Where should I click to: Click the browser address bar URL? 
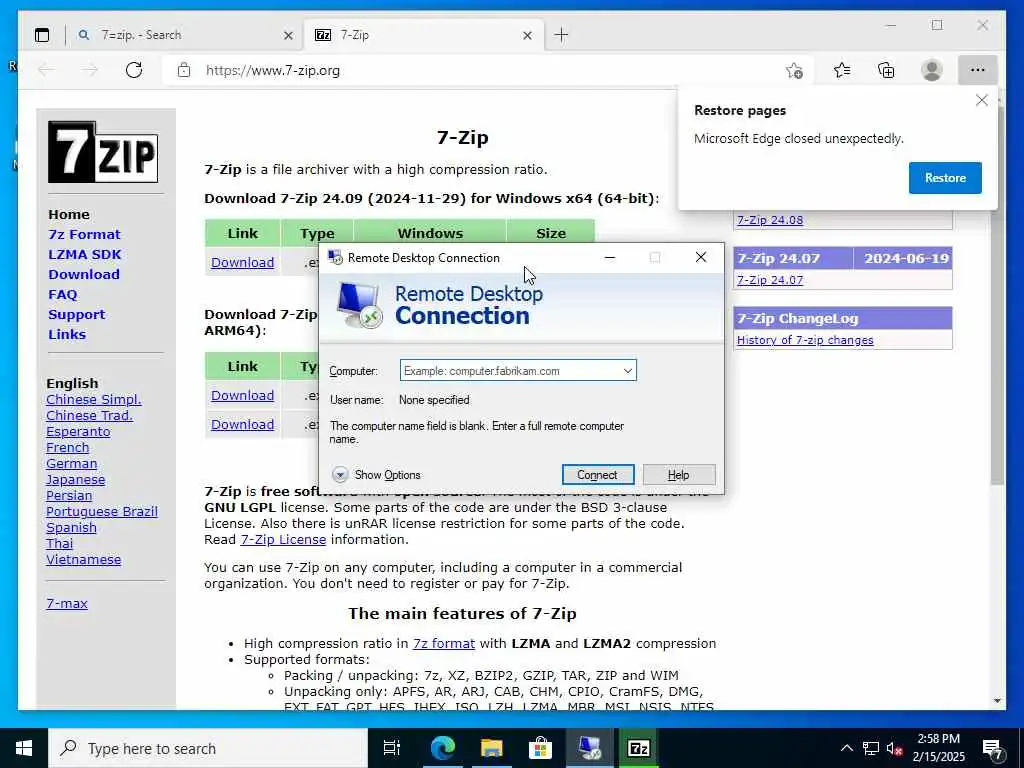(272, 71)
